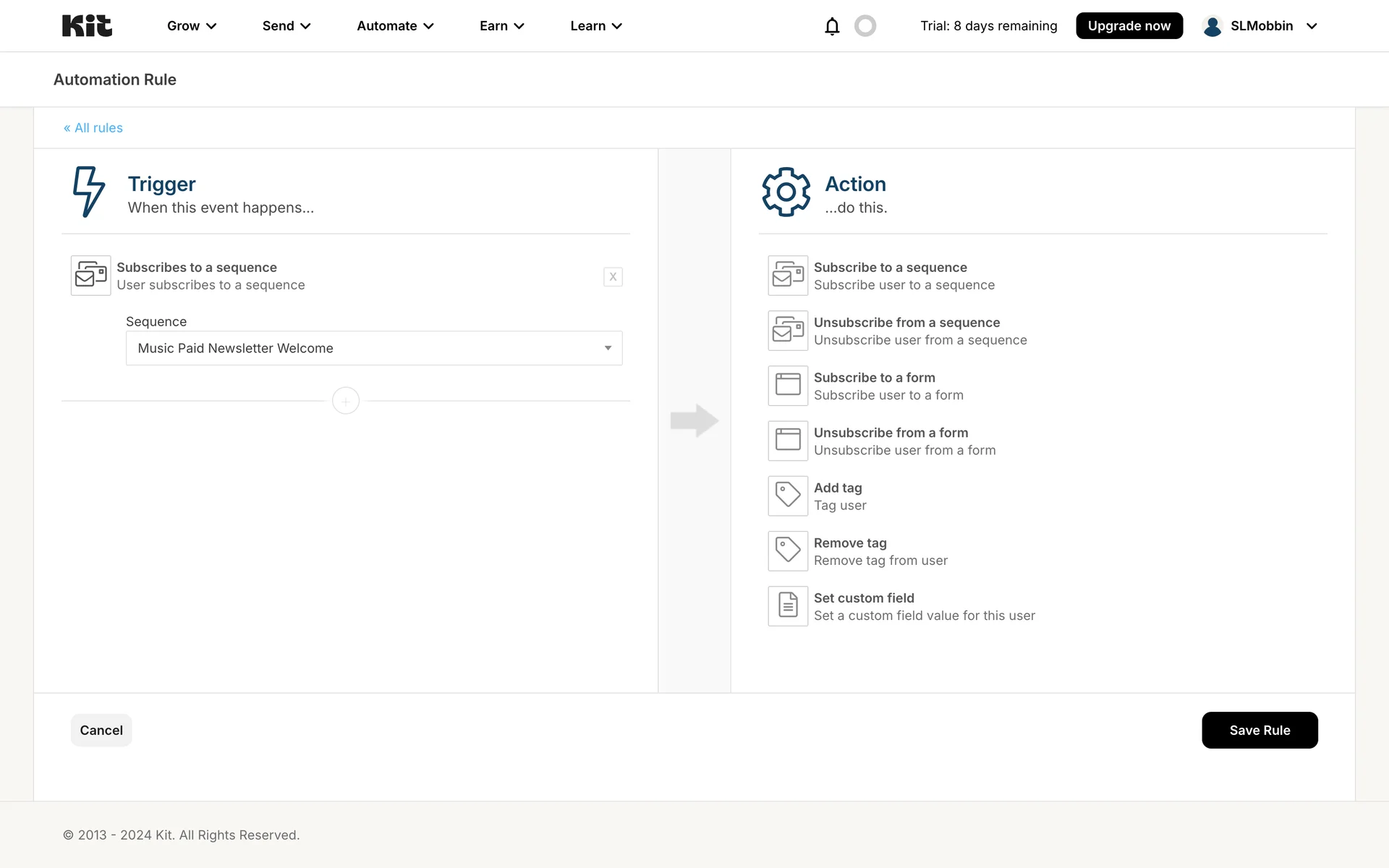Expand the Grow menu
This screenshot has height=868, width=1389.
pos(192,26)
